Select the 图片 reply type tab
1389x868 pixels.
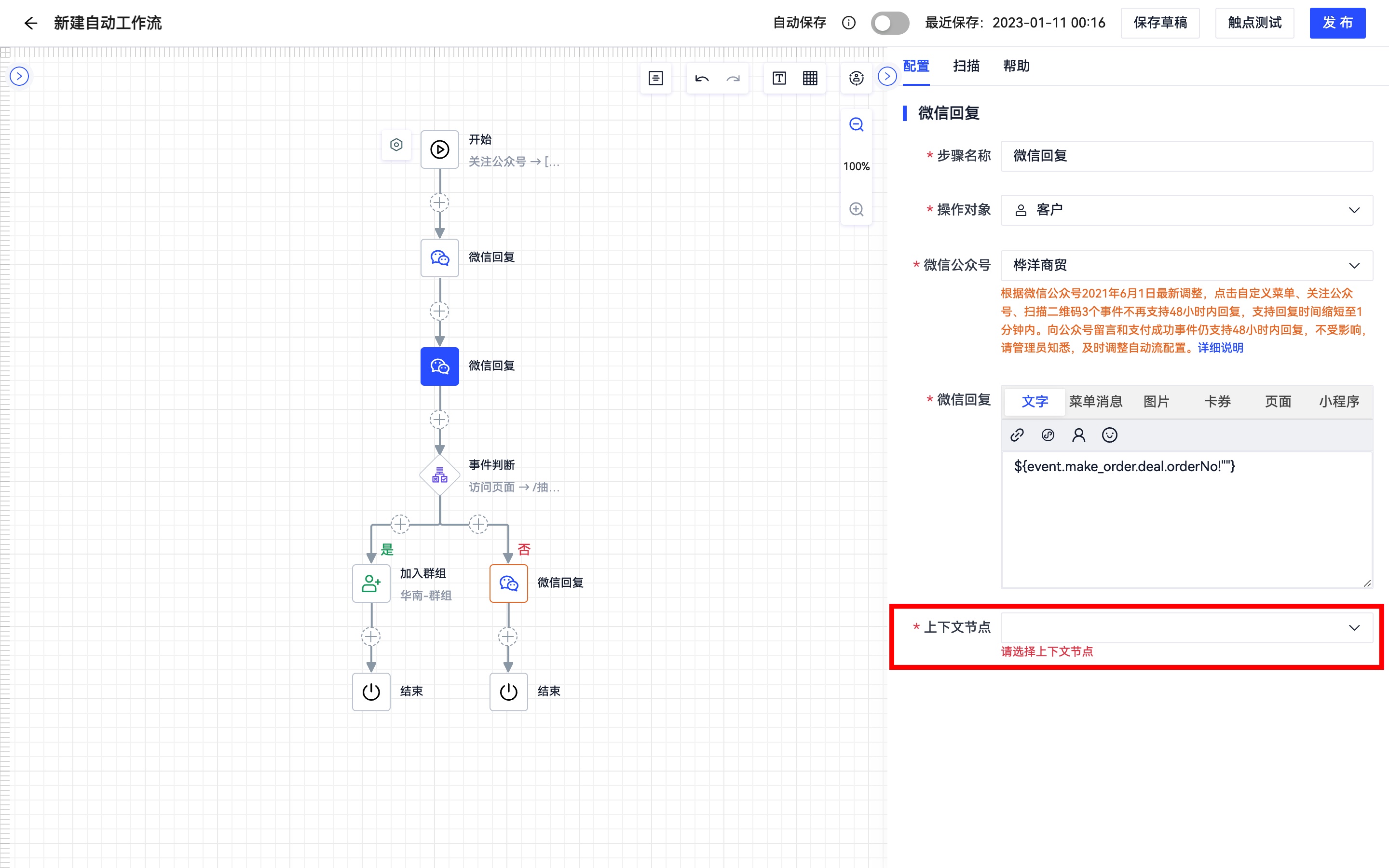coord(1156,401)
